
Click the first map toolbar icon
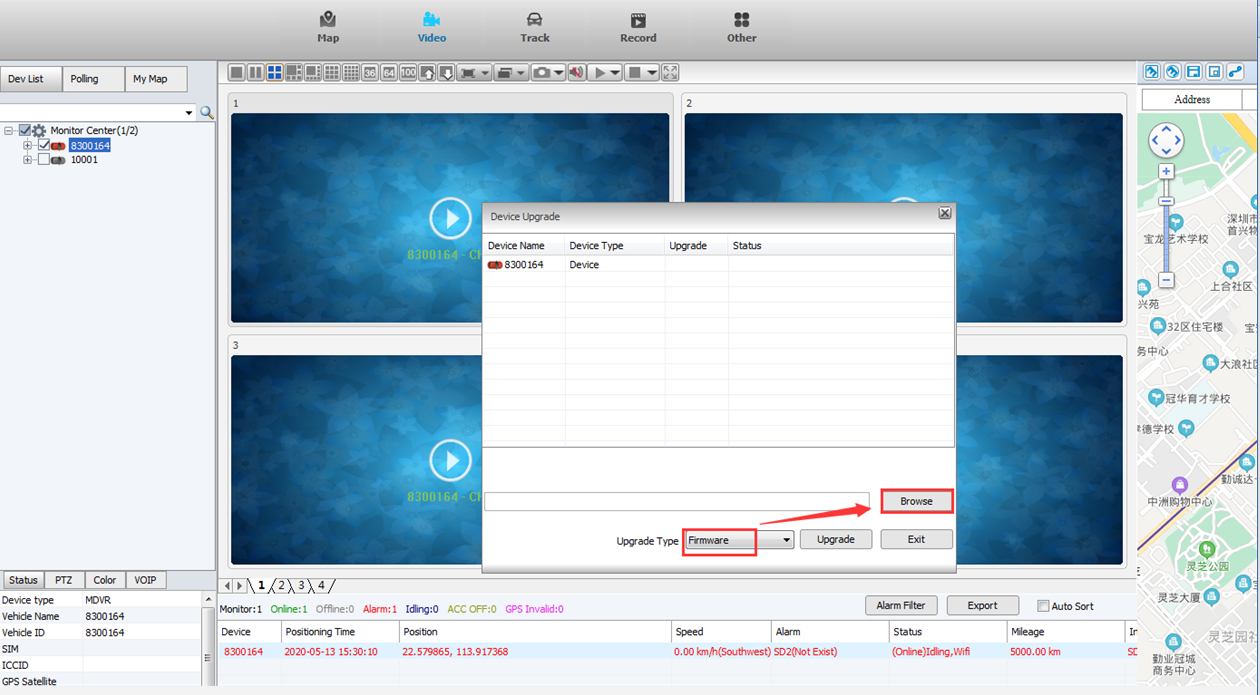point(1151,72)
